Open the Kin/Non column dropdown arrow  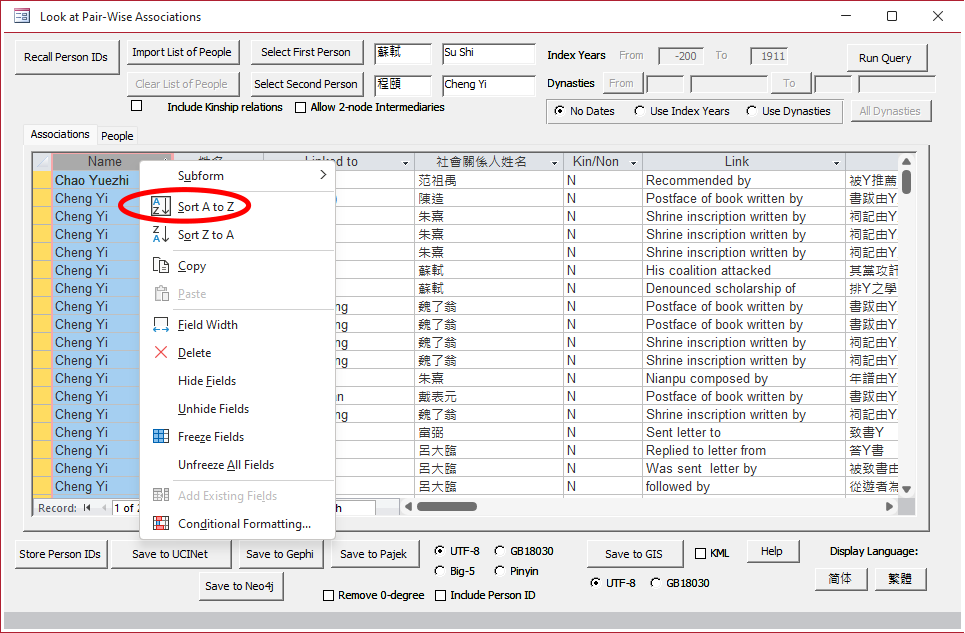(x=632, y=162)
